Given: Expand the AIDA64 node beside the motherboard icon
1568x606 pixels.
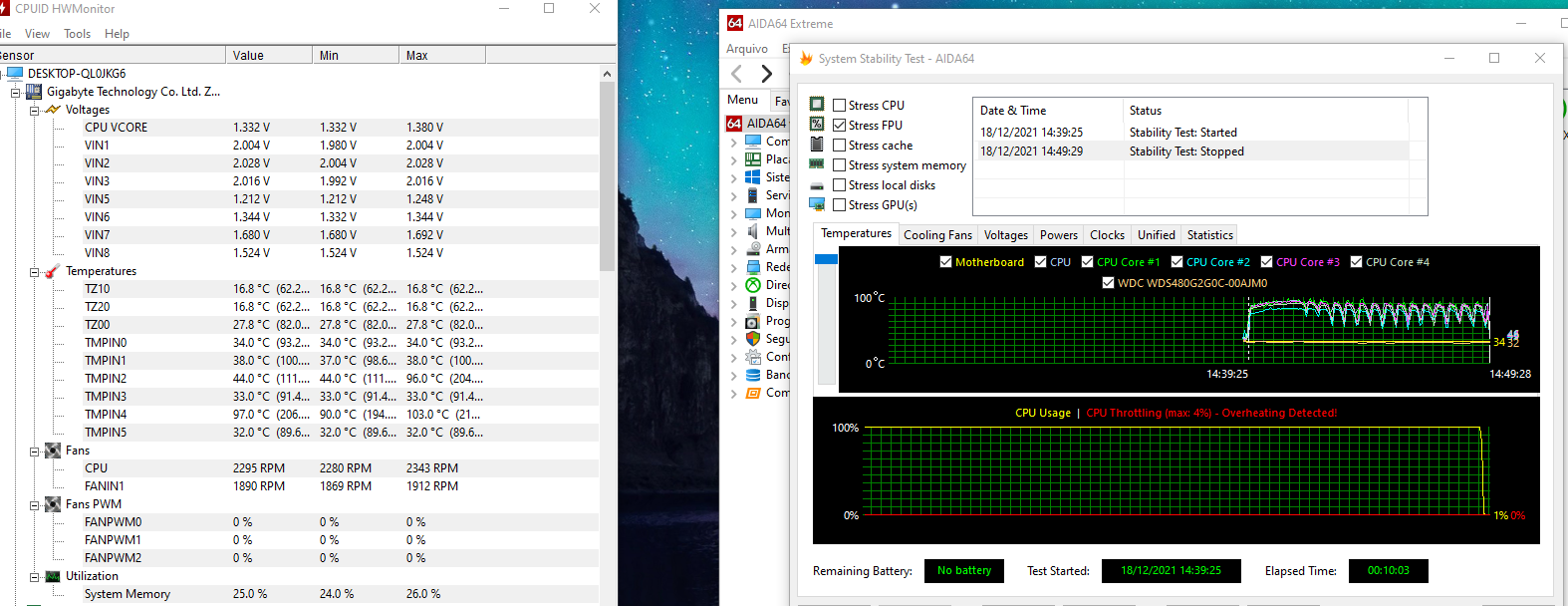Looking at the screenshot, I should point(734,159).
